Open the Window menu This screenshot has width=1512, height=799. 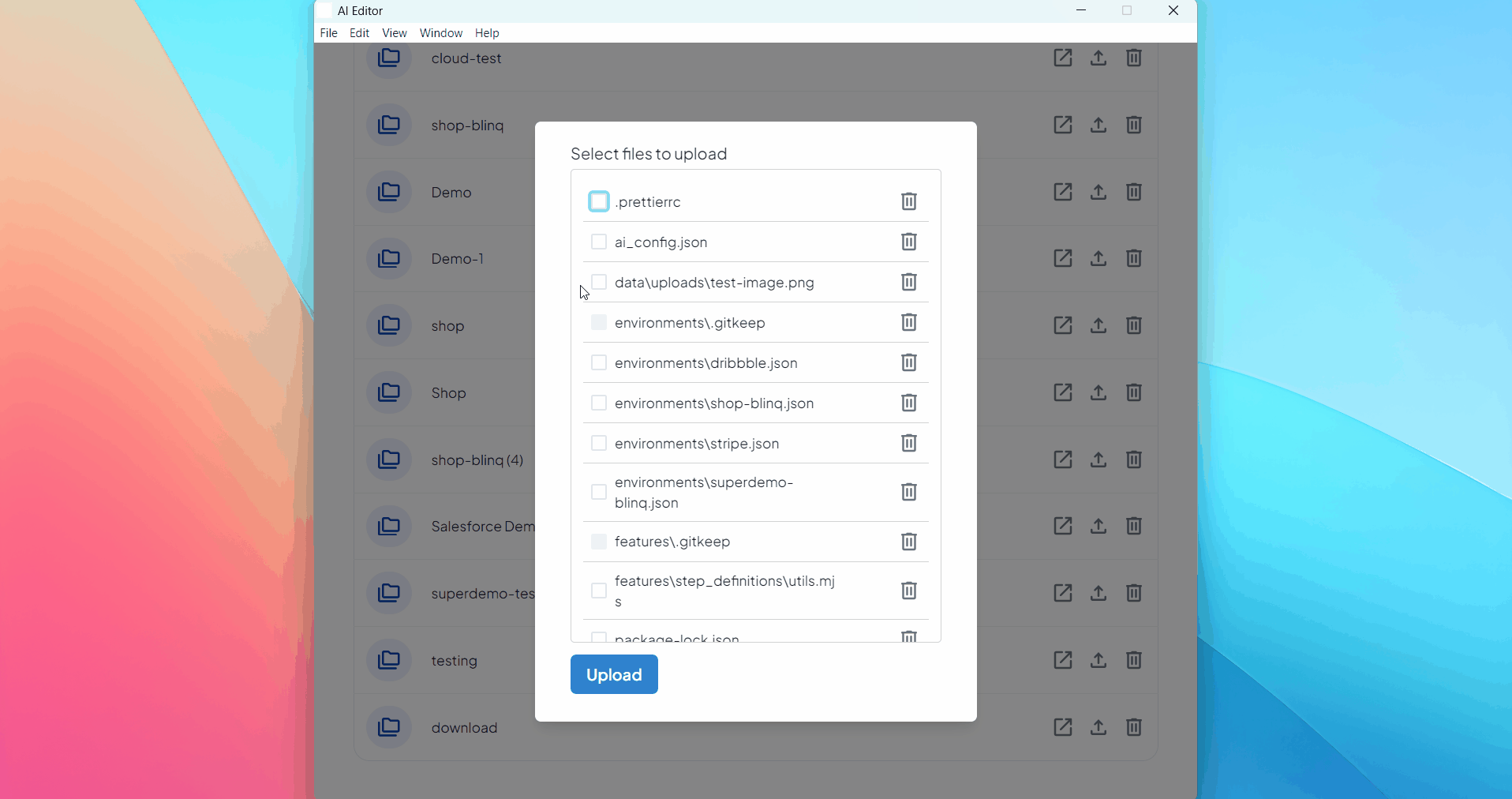coord(440,33)
